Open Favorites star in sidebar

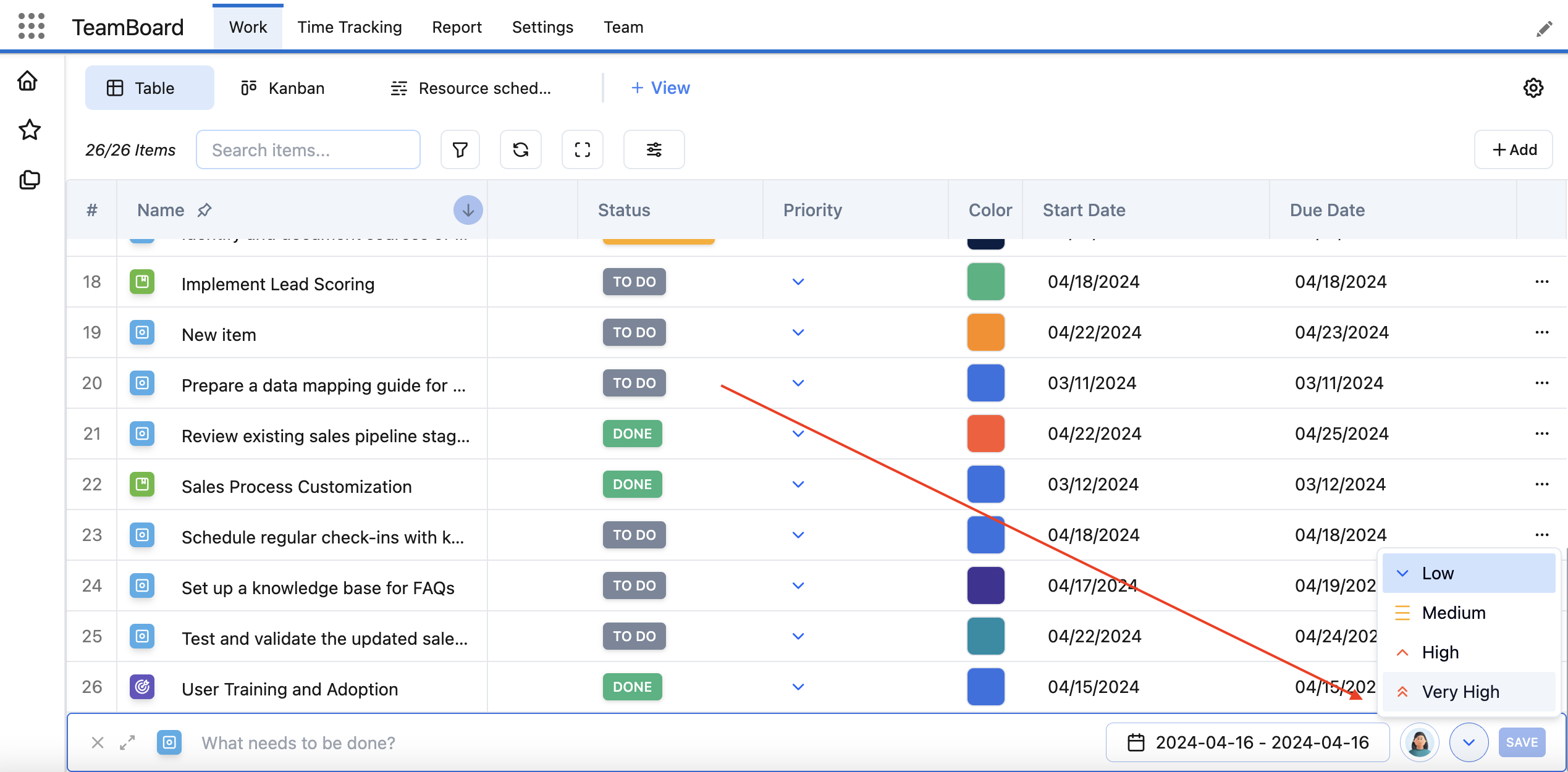tap(30, 130)
